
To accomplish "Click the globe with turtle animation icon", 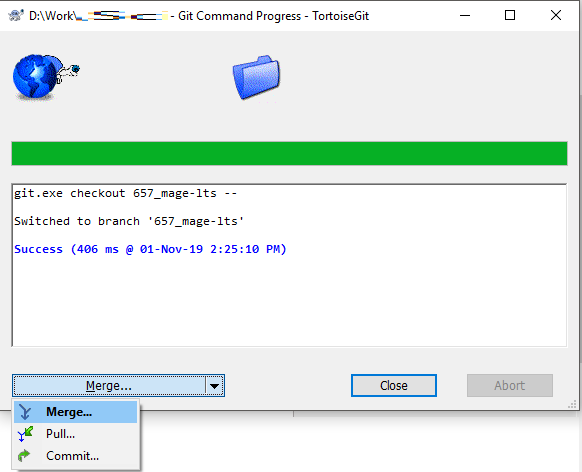I will 46,77.
